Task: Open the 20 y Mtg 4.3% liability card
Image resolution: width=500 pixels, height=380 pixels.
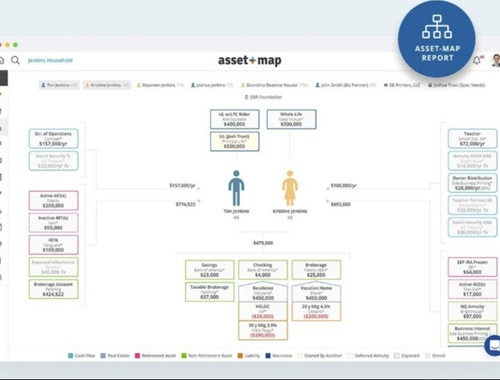Action: tap(316, 311)
